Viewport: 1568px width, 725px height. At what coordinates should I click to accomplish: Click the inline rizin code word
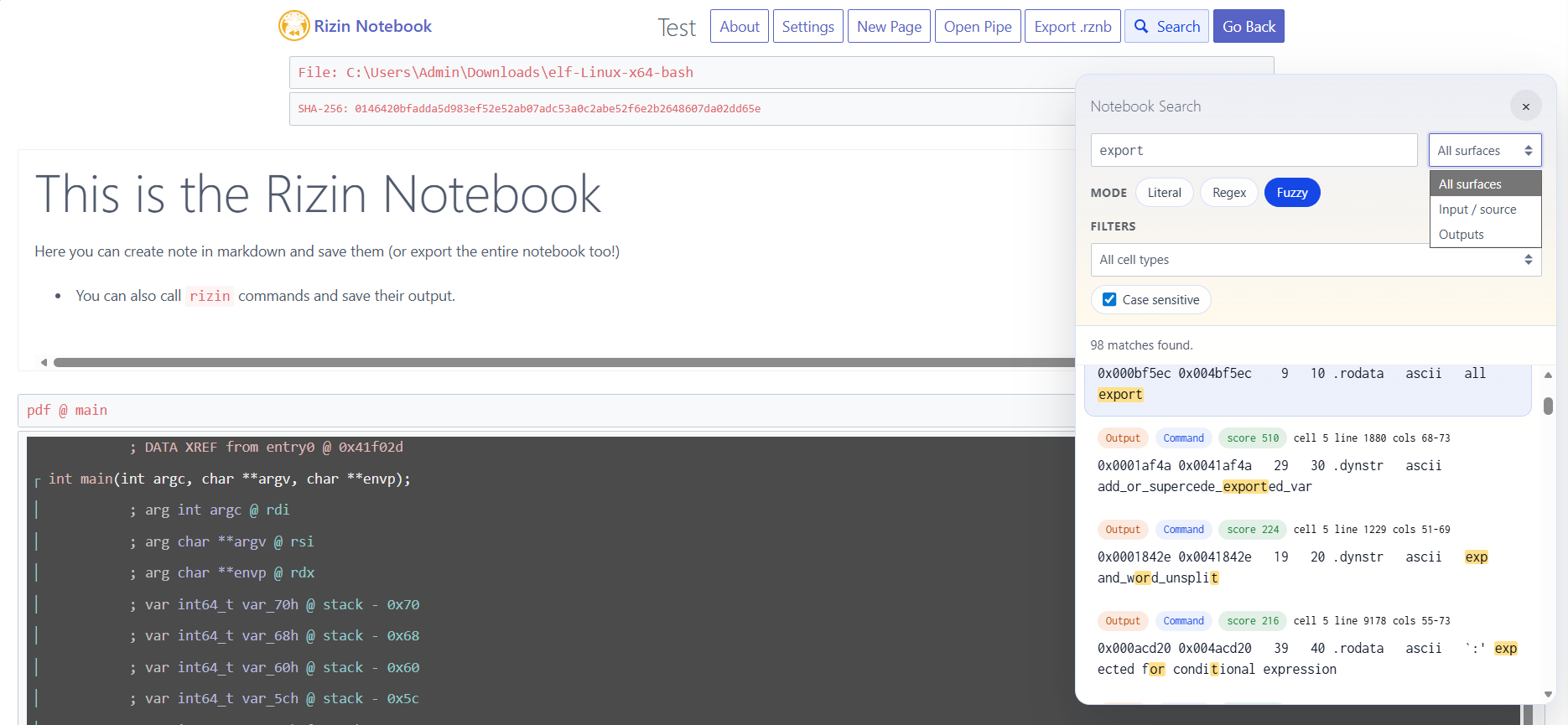pyautogui.click(x=210, y=296)
